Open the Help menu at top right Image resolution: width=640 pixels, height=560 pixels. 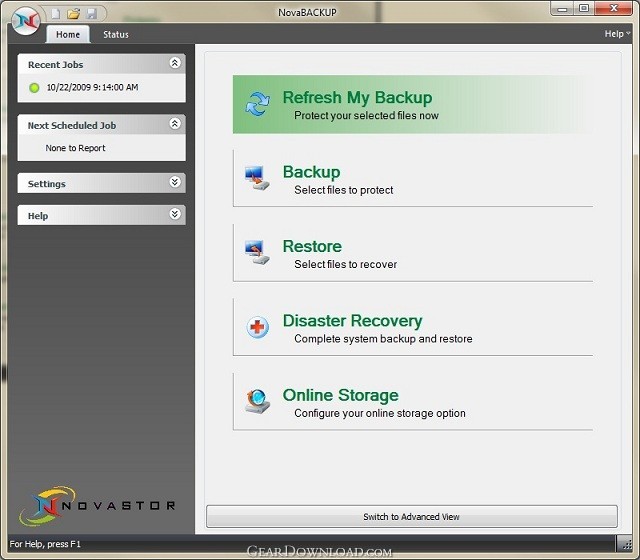pyautogui.click(x=617, y=34)
